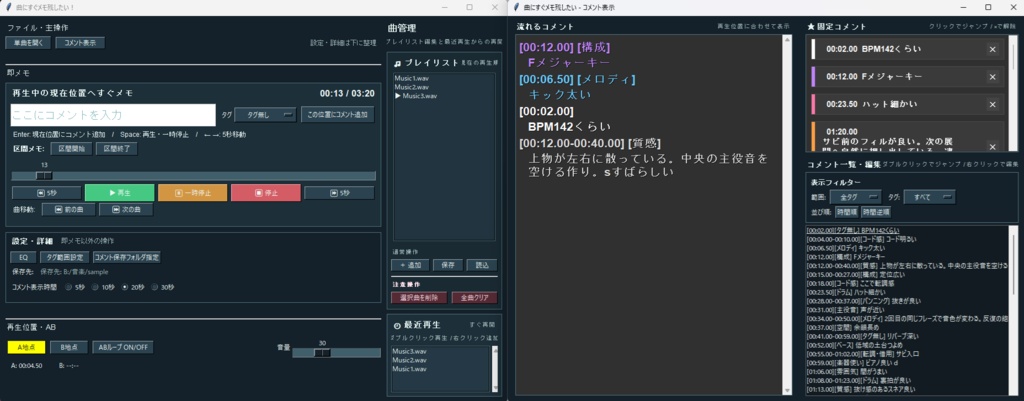This screenshot has width=1024, height=401.
Task: Remove pinned comment Fメジャーキー with its X
Action: click(x=992, y=76)
